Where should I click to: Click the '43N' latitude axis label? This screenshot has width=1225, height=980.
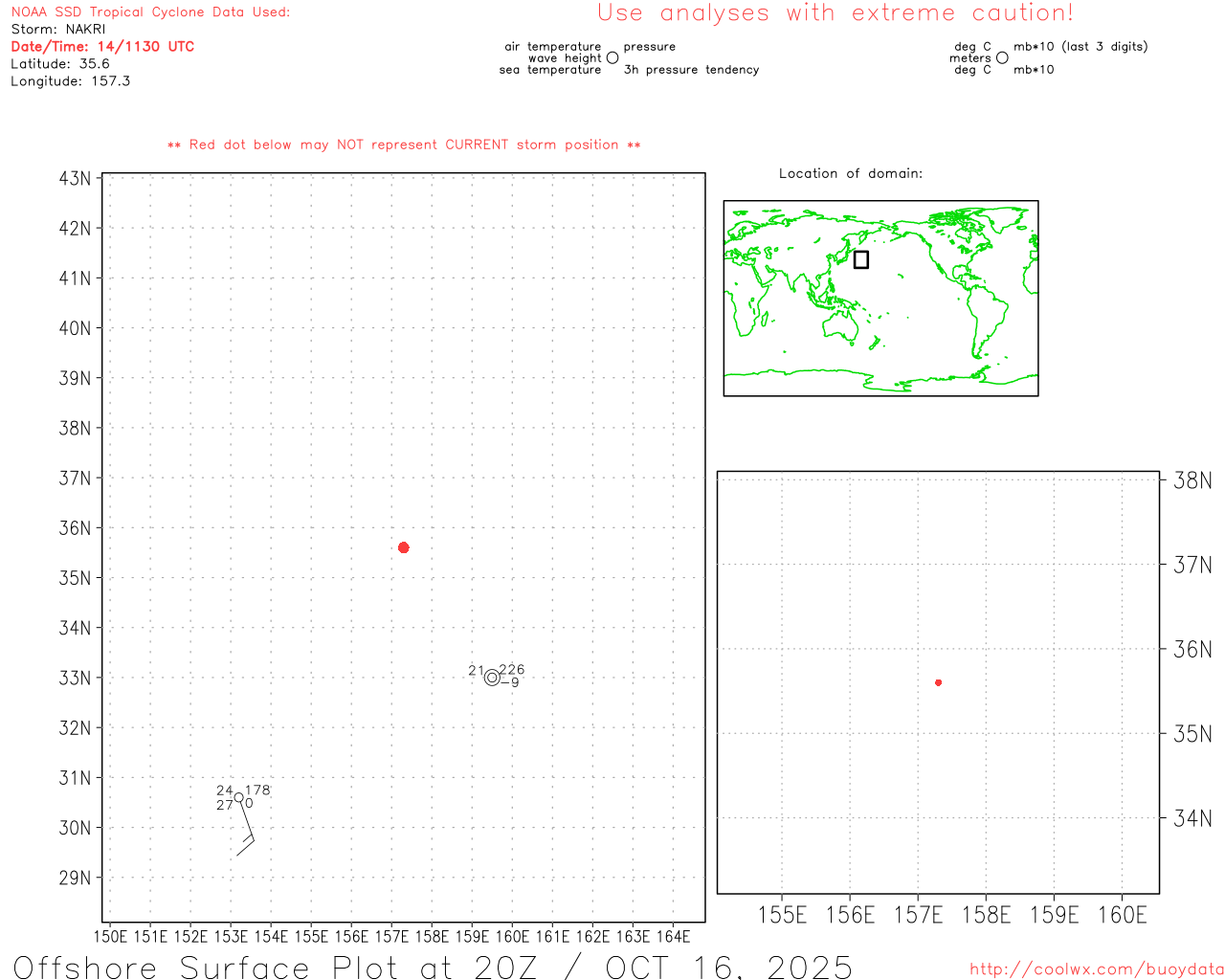(76, 179)
